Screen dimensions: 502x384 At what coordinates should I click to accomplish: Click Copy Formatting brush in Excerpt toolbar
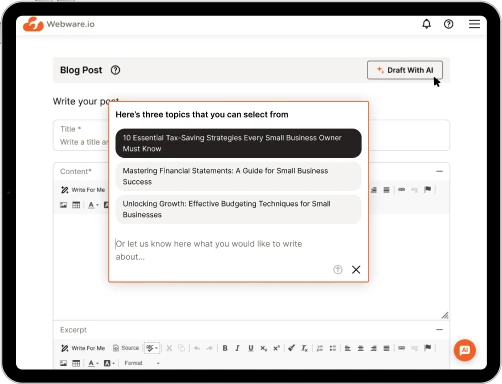291,348
